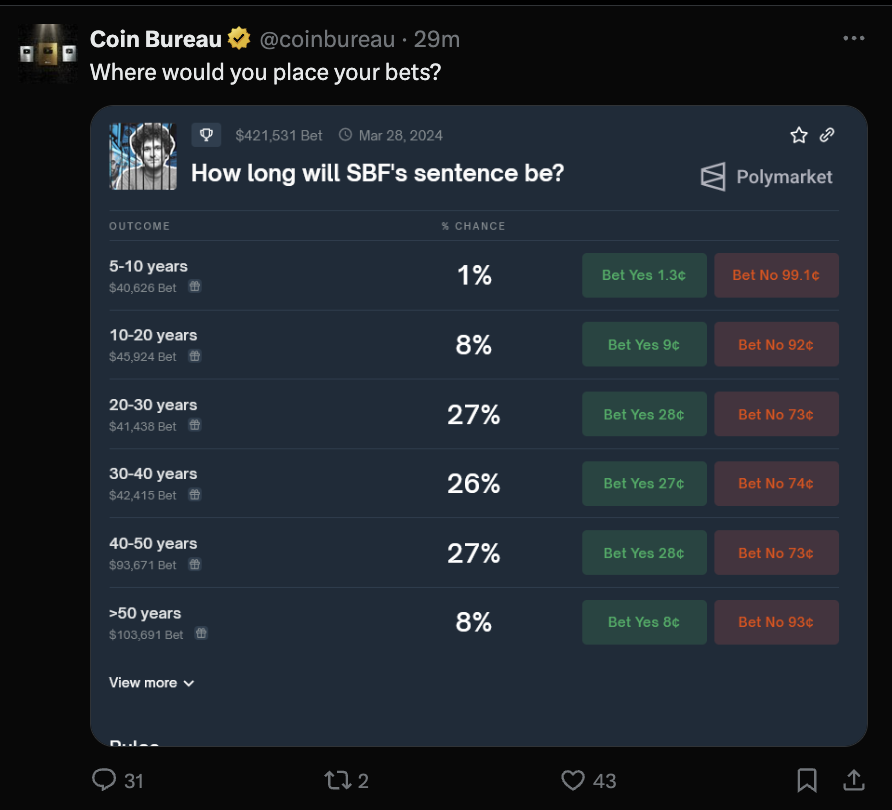Screen dimensions: 892x810
Task: Share the tweet via share icon
Action: [x=854, y=780]
